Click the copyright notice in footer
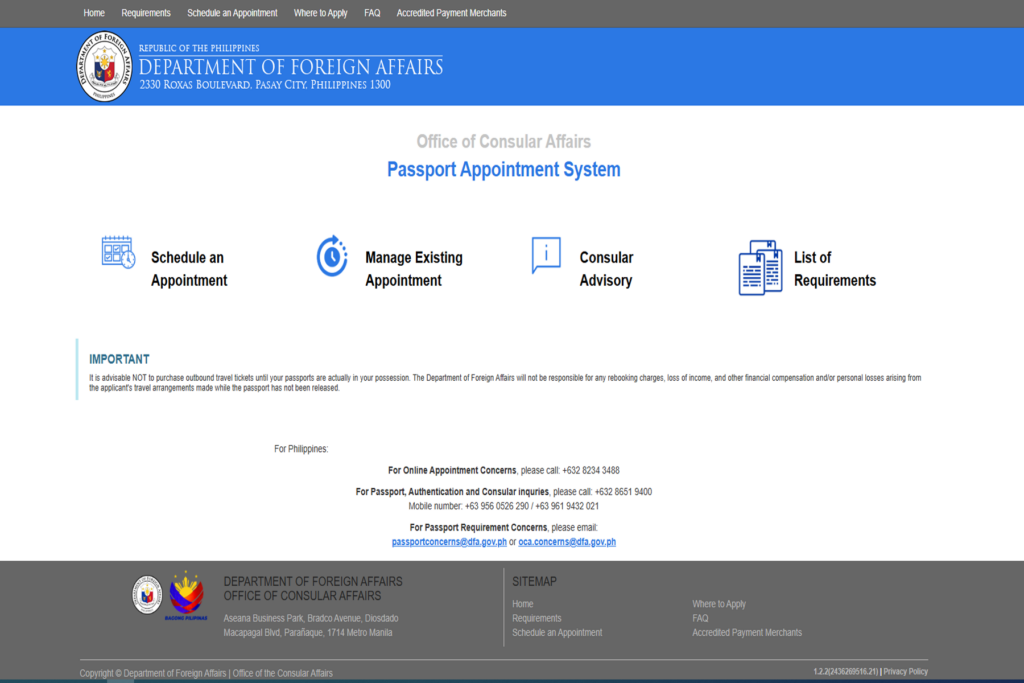Viewport: 1024px width, 683px height. point(206,673)
